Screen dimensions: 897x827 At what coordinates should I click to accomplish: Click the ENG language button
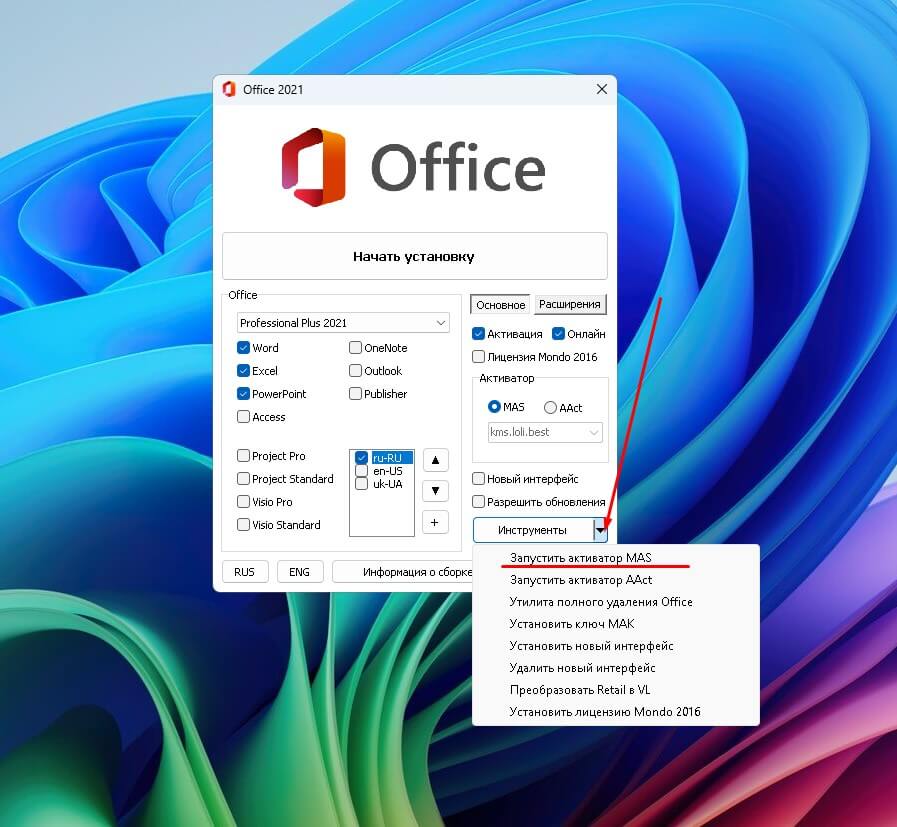click(x=300, y=572)
